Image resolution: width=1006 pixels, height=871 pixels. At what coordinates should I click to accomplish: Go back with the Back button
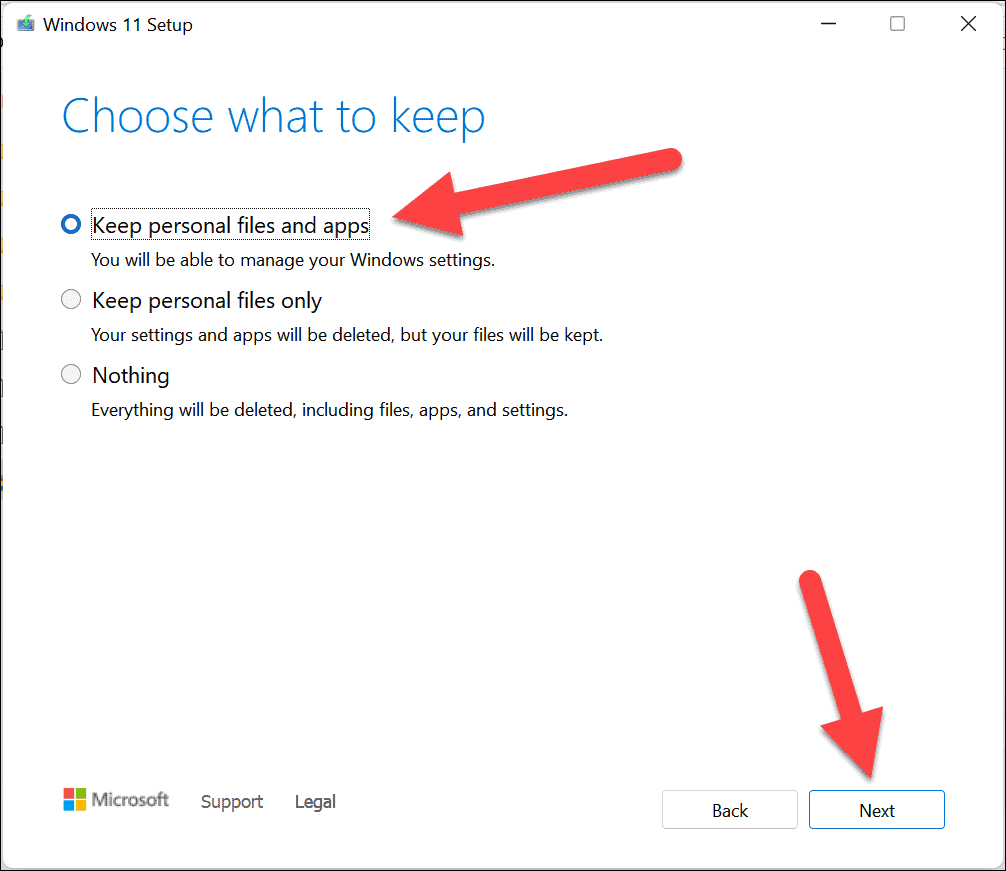(729, 810)
